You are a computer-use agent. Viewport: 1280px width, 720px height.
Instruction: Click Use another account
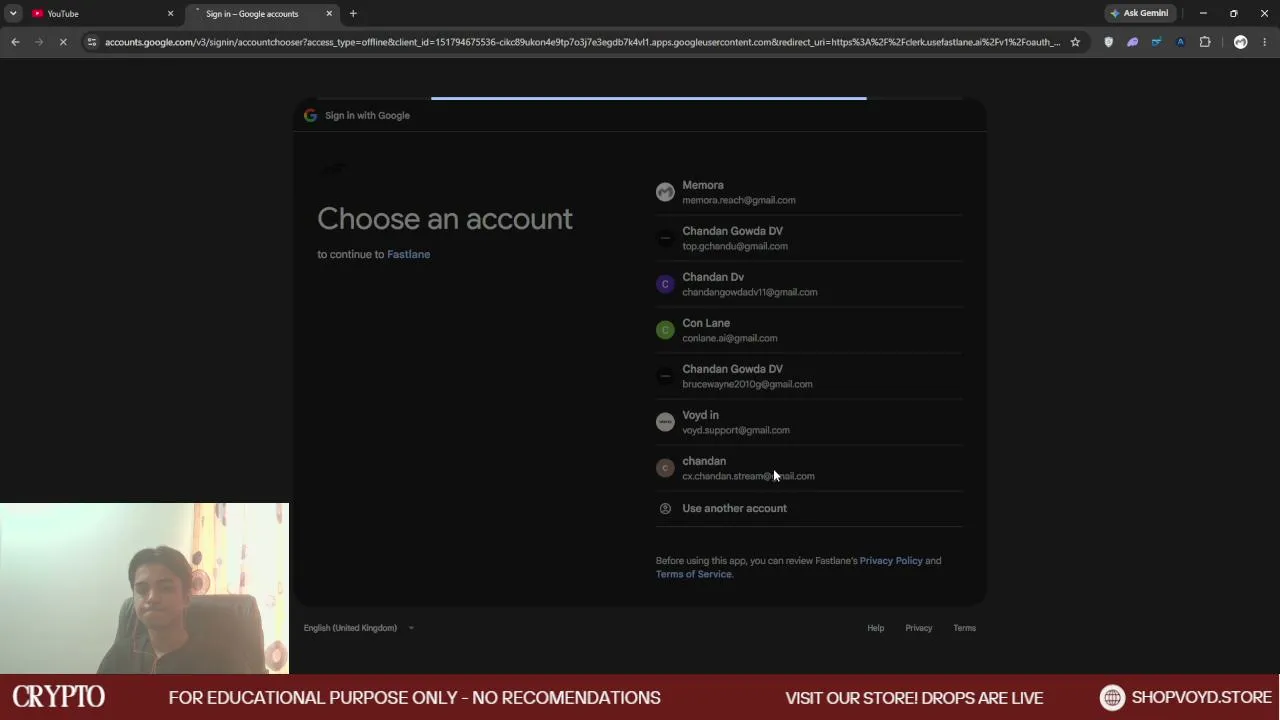click(809, 508)
